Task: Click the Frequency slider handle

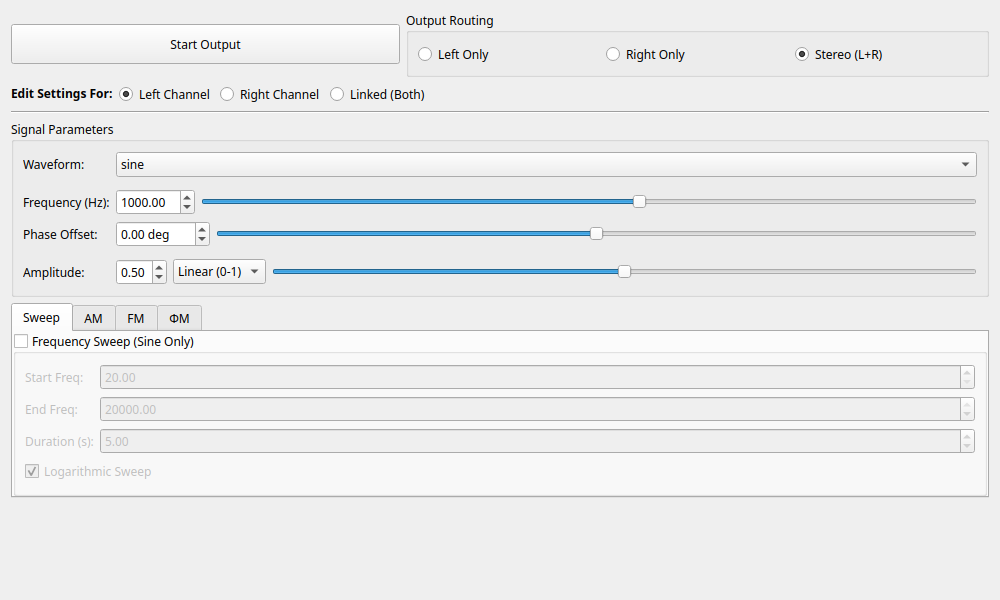Action: pyautogui.click(x=640, y=202)
